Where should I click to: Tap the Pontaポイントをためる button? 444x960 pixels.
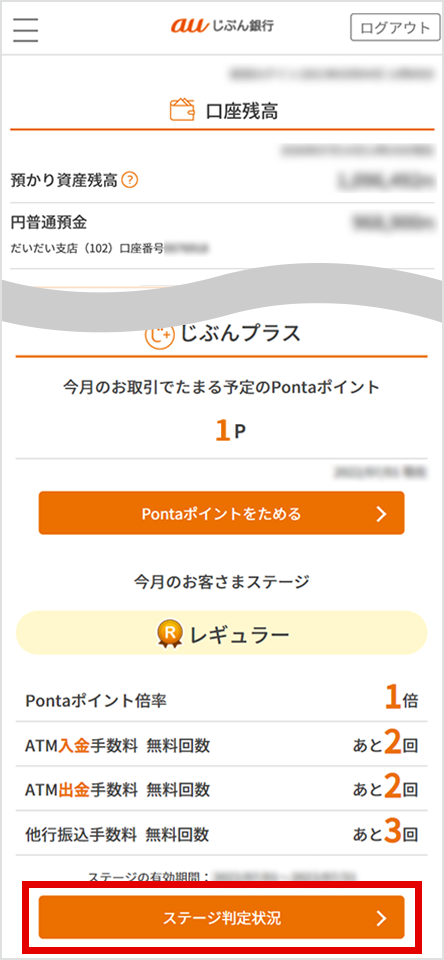222,512
